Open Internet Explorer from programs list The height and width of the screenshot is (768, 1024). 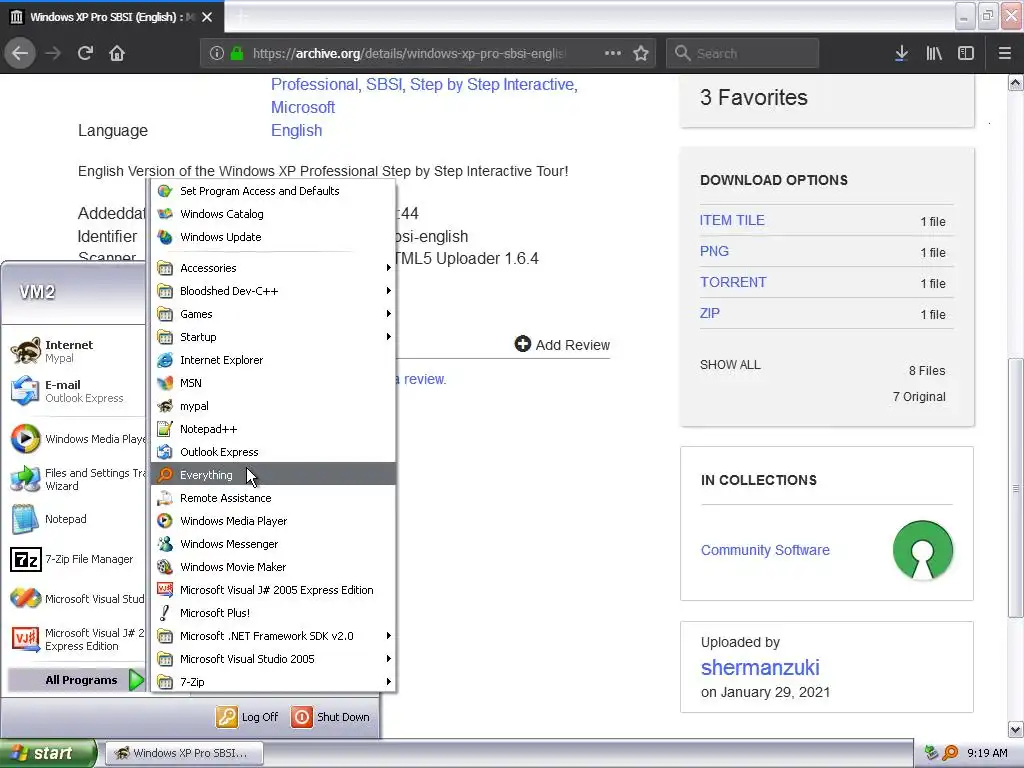point(274,360)
